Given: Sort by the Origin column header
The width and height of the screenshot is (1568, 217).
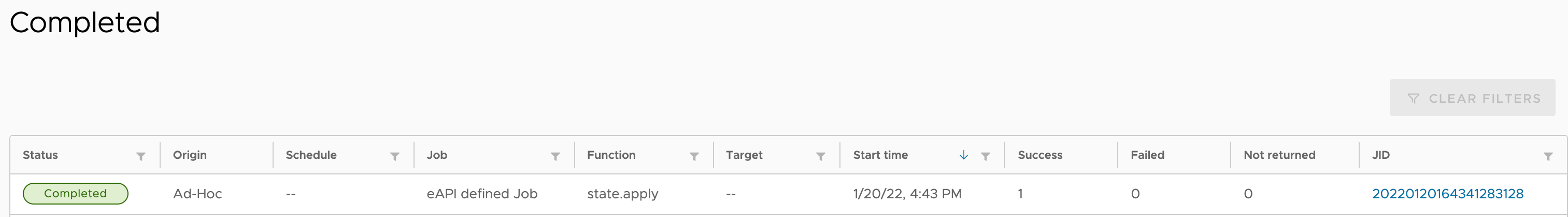Looking at the screenshot, I should tap(190, 155).
